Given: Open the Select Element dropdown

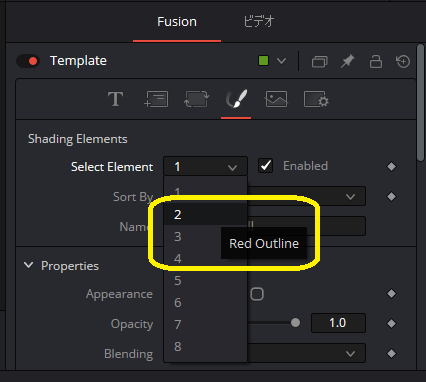Looking at the screenshot, I should point(205,166).
